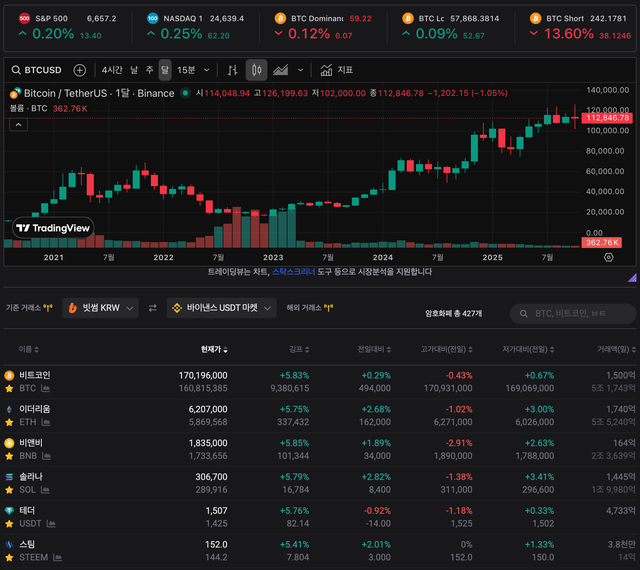The width and height of the screenshot is (640, 570).
Task: Click the 362.76K volume label on axis
Action: (x=602, y=243)
